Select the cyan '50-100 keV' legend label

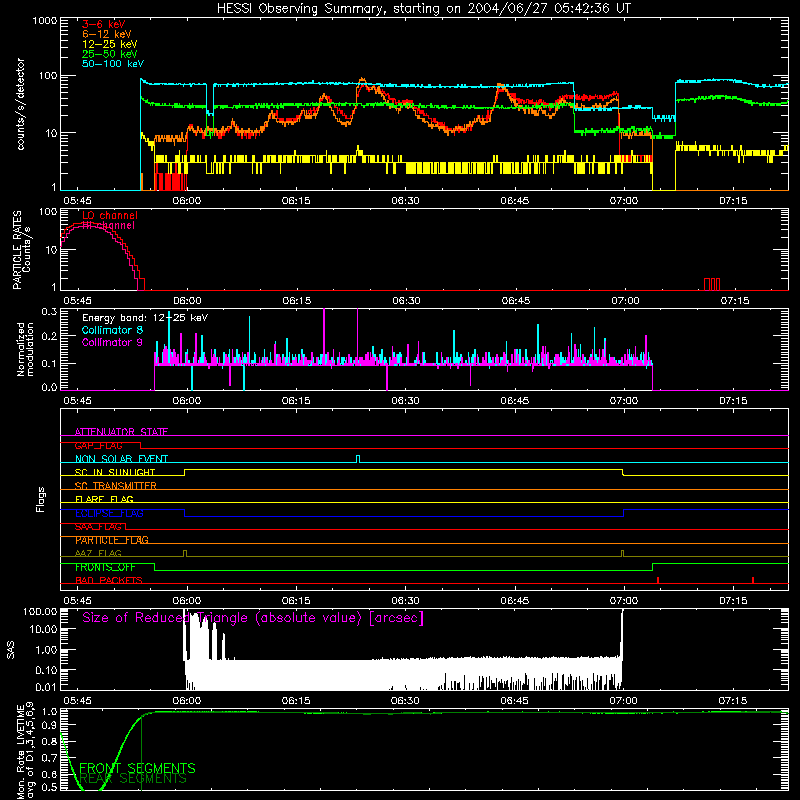tap(113, 64)
